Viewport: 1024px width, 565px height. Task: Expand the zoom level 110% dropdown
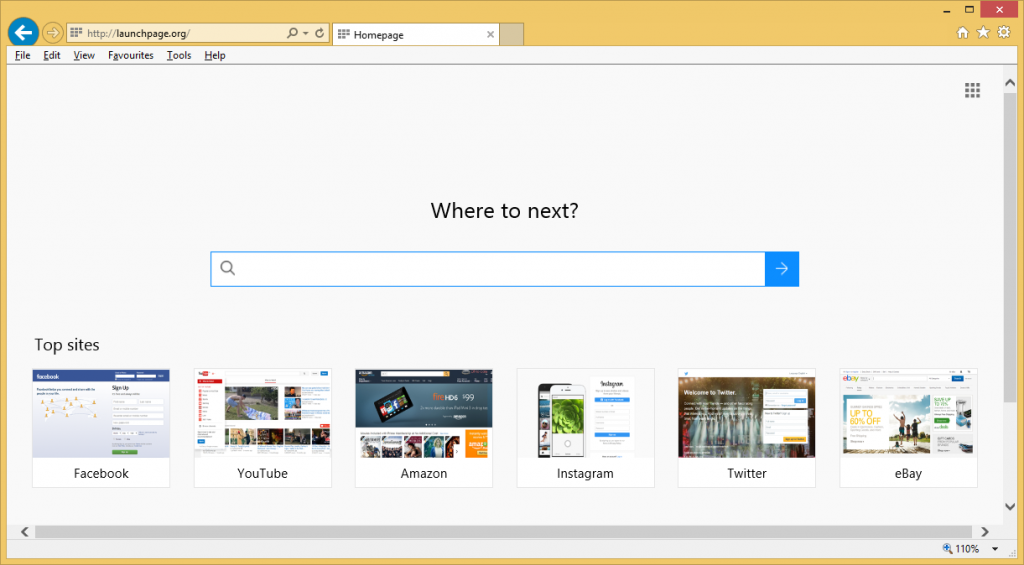[x=995, y=549]
